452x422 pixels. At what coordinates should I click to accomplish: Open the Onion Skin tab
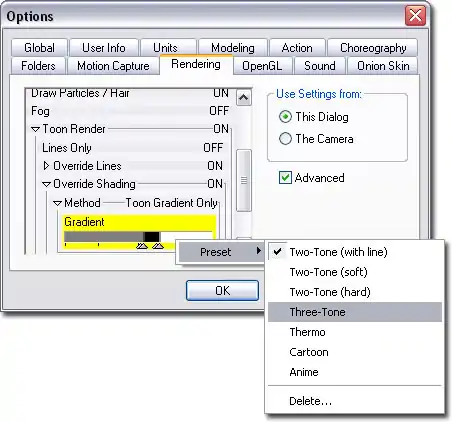[x=383, y=66]
